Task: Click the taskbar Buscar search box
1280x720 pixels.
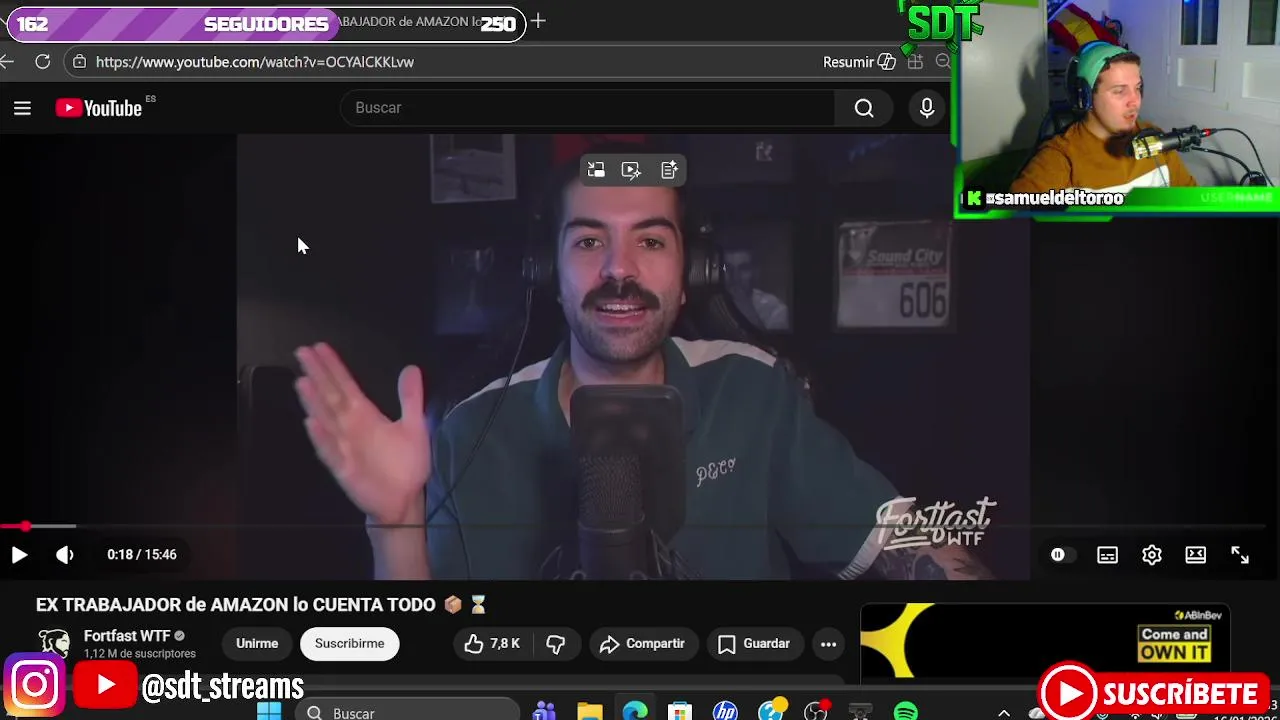Action: [x=408, y=712]
